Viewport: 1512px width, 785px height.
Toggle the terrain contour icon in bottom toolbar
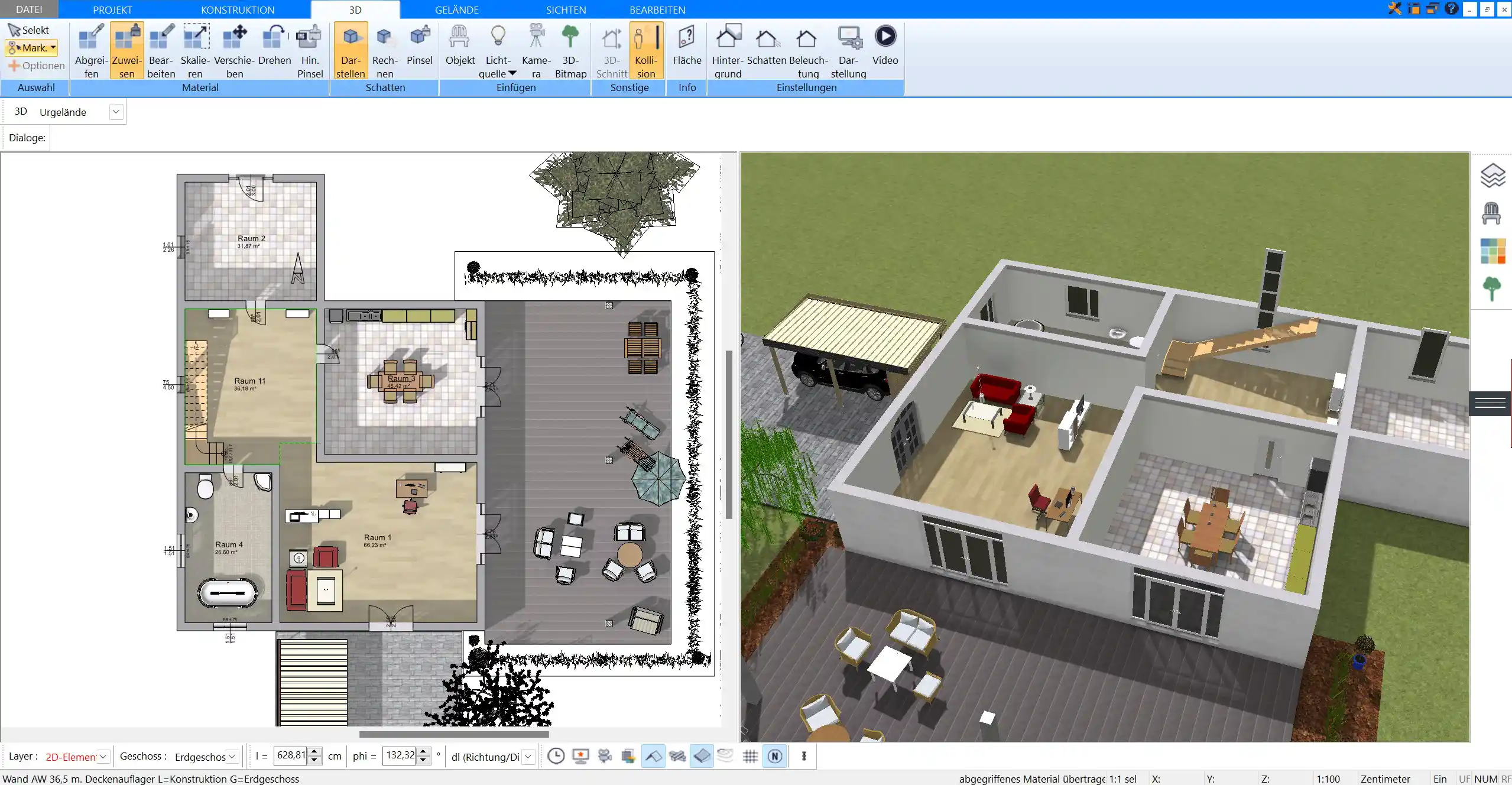pos(725,756)
